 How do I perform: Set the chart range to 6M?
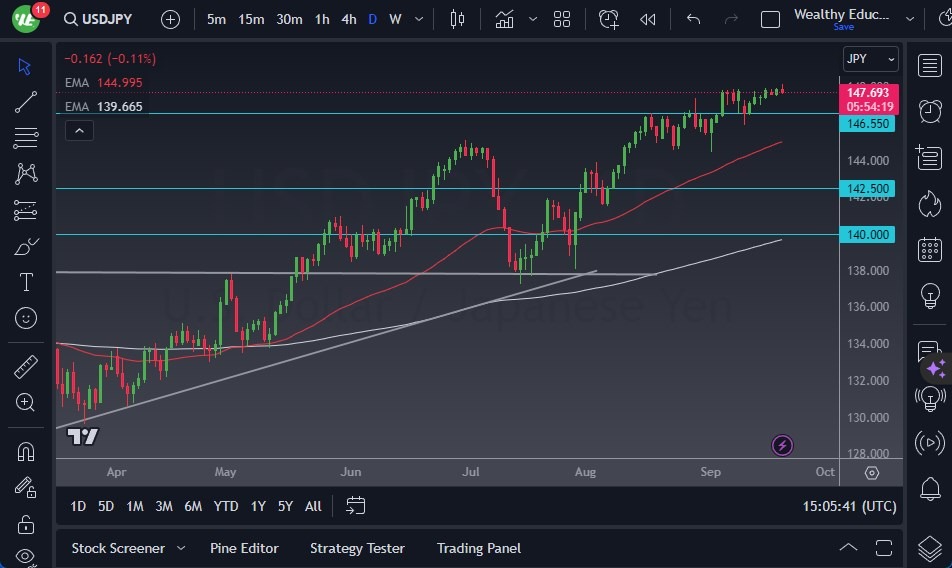pos(193,506)
